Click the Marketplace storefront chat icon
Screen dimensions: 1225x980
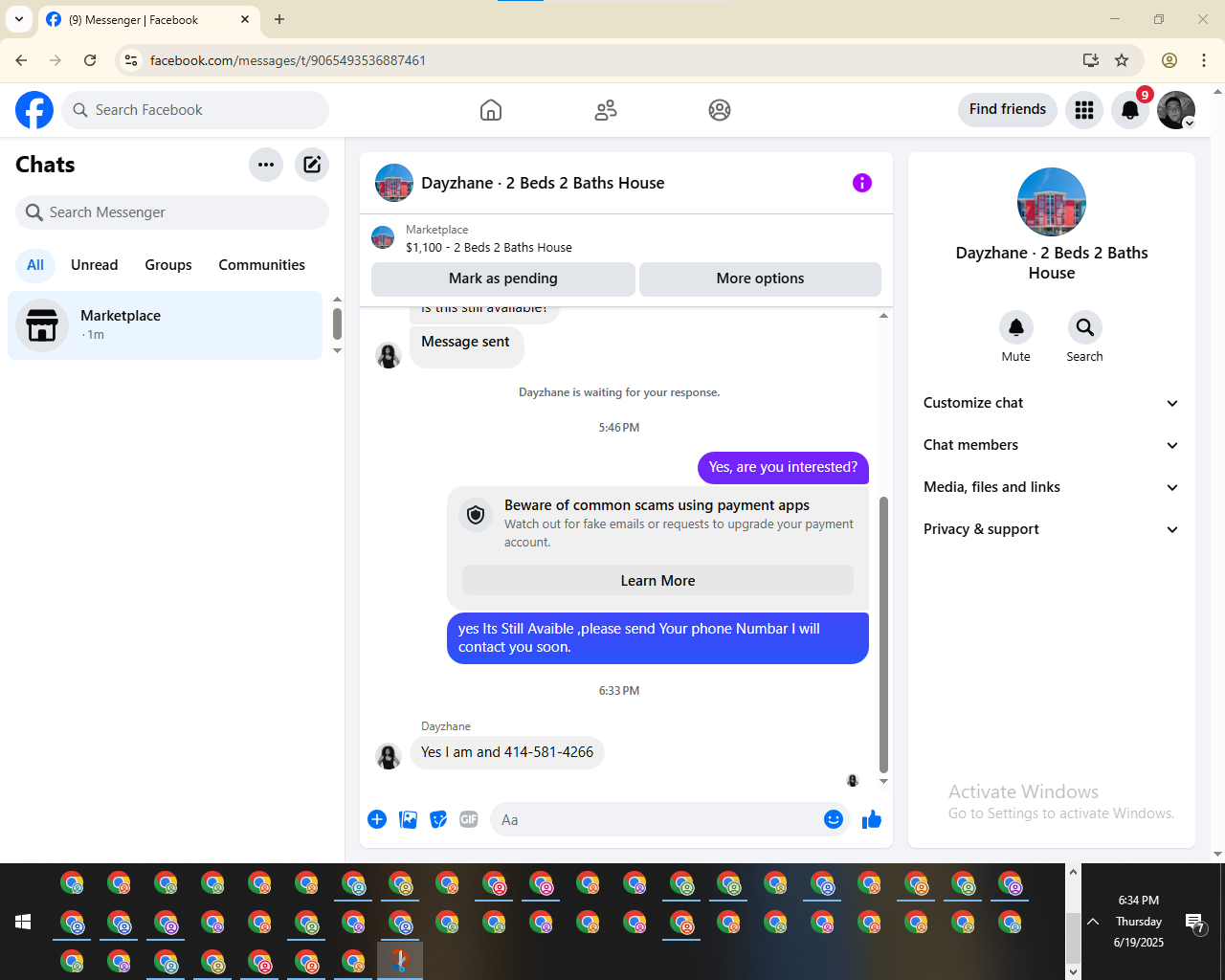coord(42,325)
